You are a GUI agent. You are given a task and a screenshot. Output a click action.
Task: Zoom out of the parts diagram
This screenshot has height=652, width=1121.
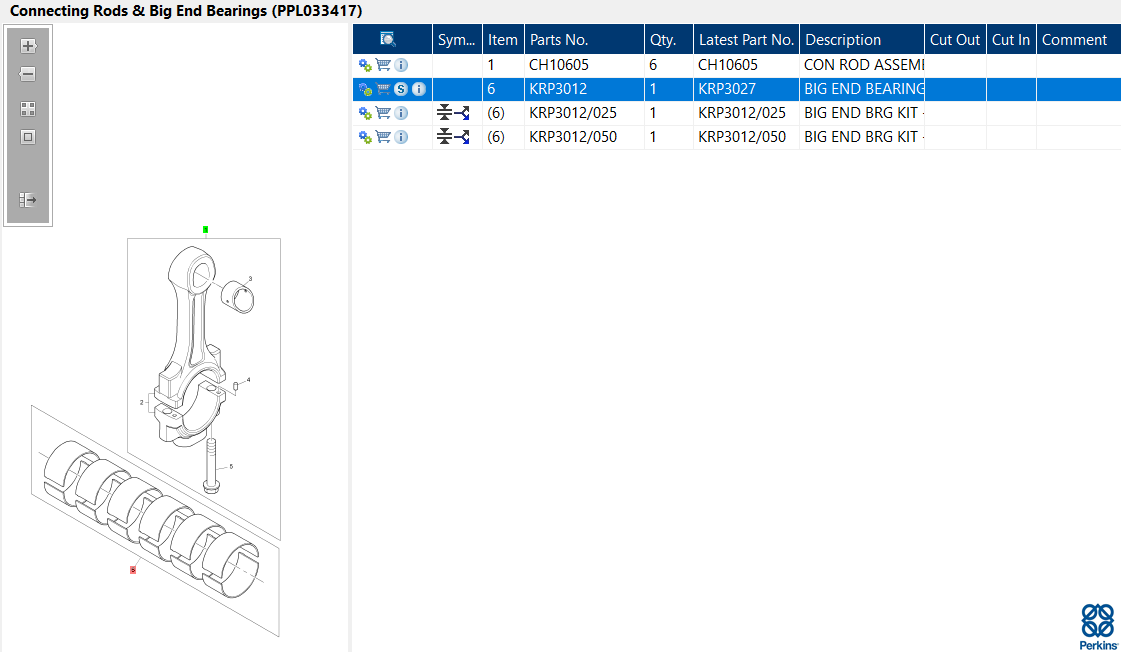28,74
